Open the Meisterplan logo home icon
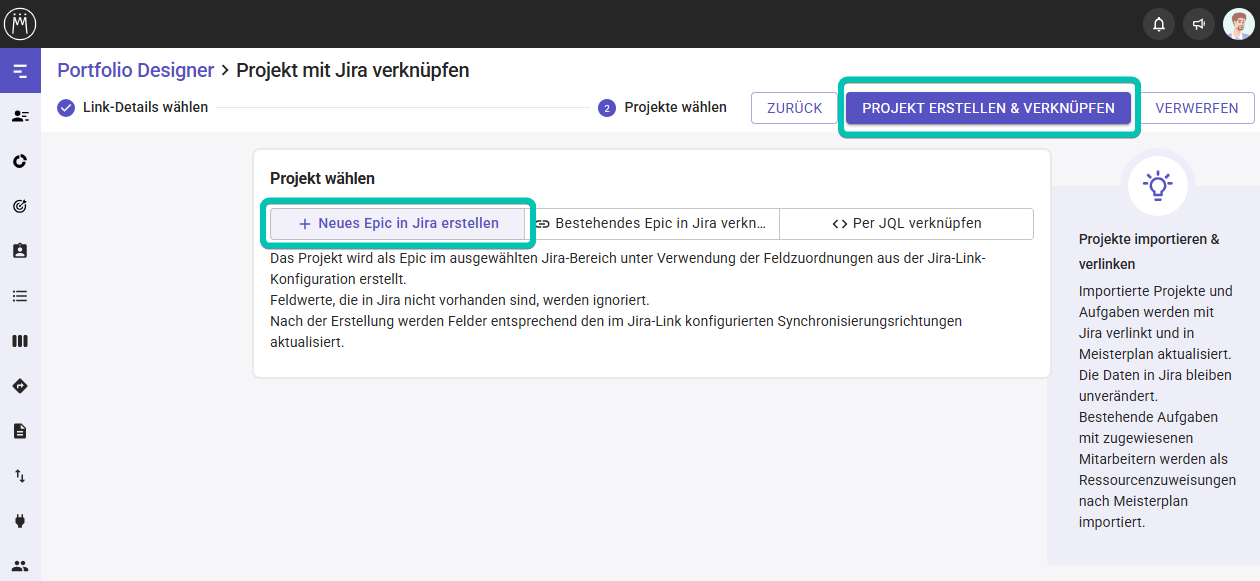The height and width of the screenshot is (581, 1260). (x=20, y=24)
